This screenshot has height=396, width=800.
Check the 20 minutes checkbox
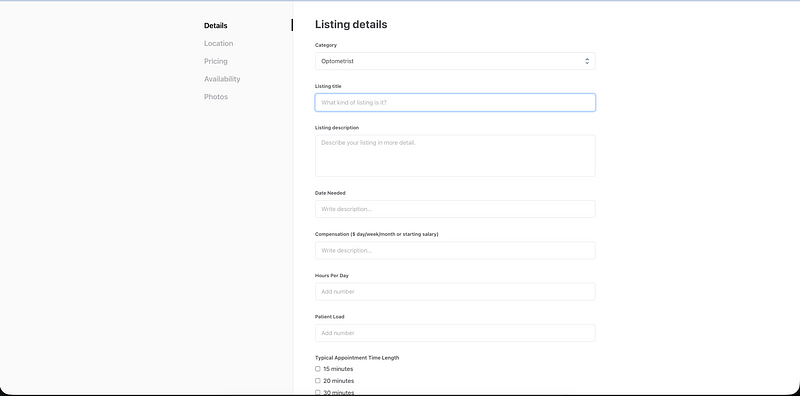click(318, 381)
